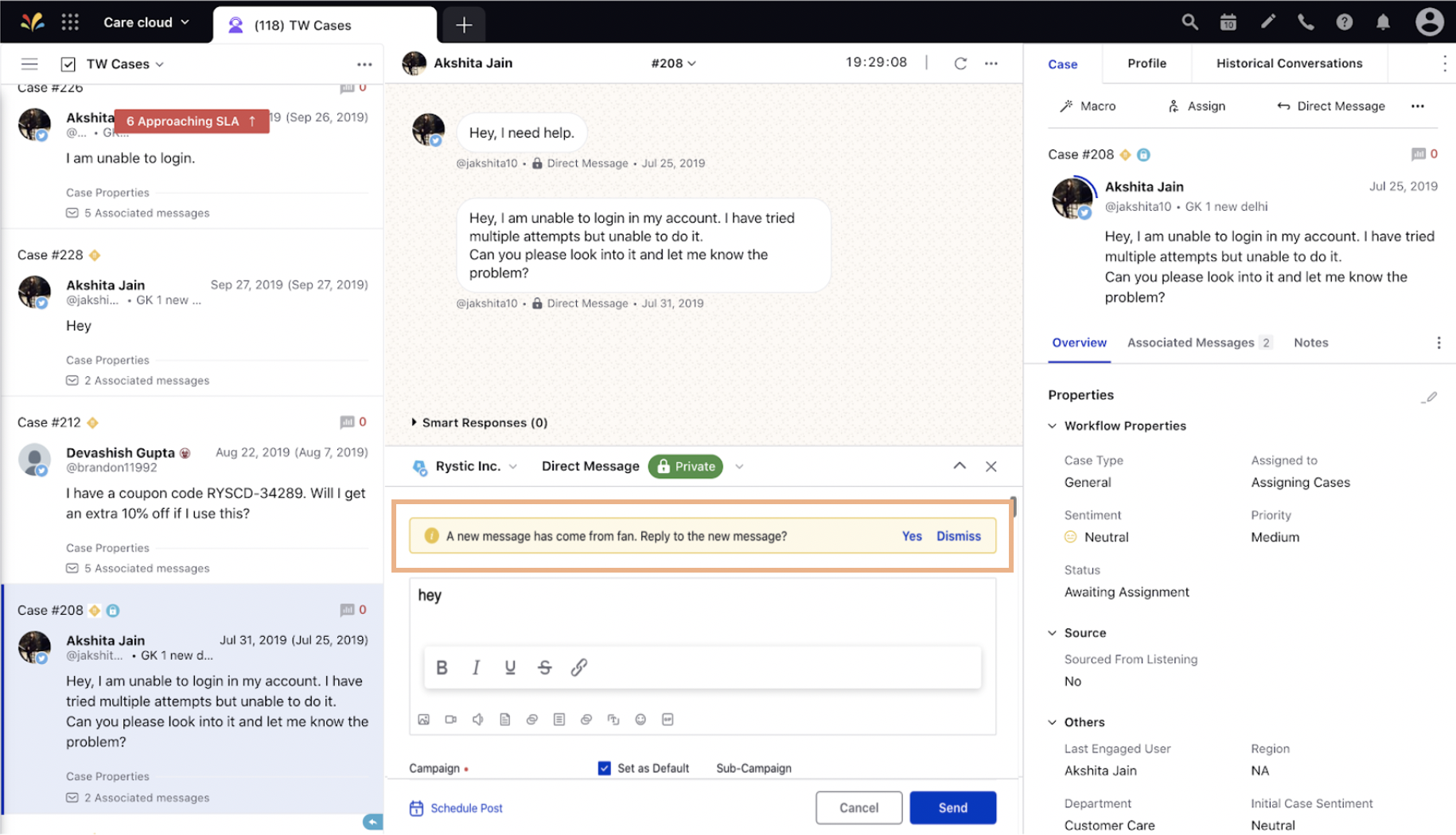Open Associated Messages tab

[x=1199, y=343]
